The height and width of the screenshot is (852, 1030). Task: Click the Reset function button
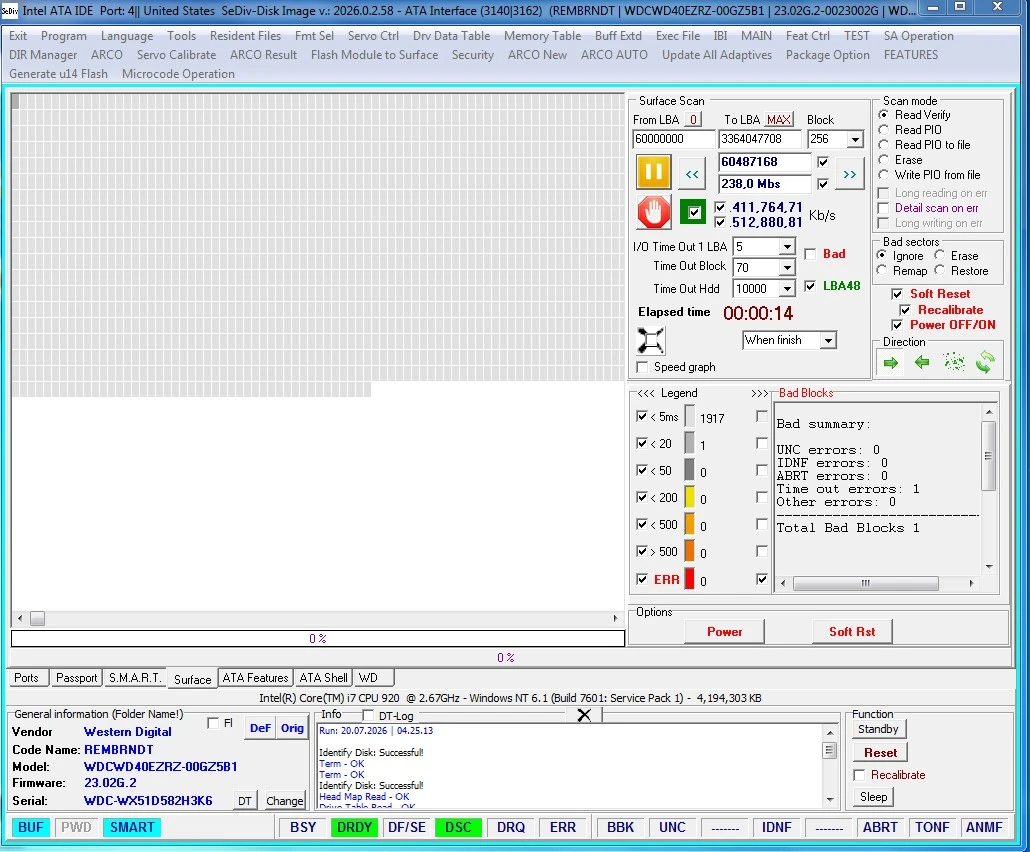[x=880, y=753]
